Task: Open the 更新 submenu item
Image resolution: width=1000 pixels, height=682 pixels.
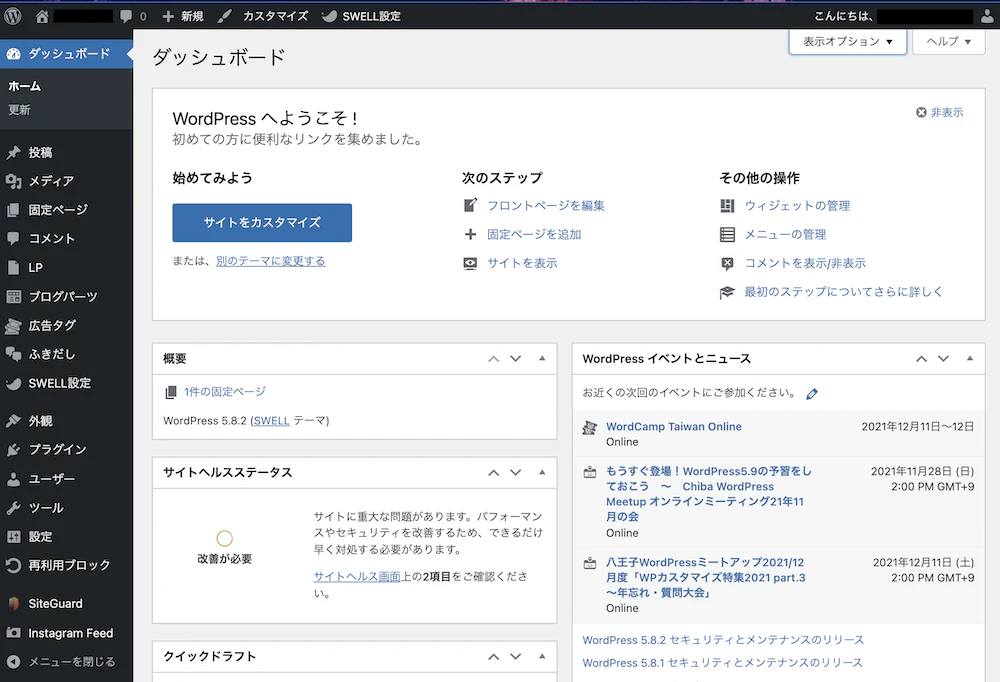Action: (19, 110)
